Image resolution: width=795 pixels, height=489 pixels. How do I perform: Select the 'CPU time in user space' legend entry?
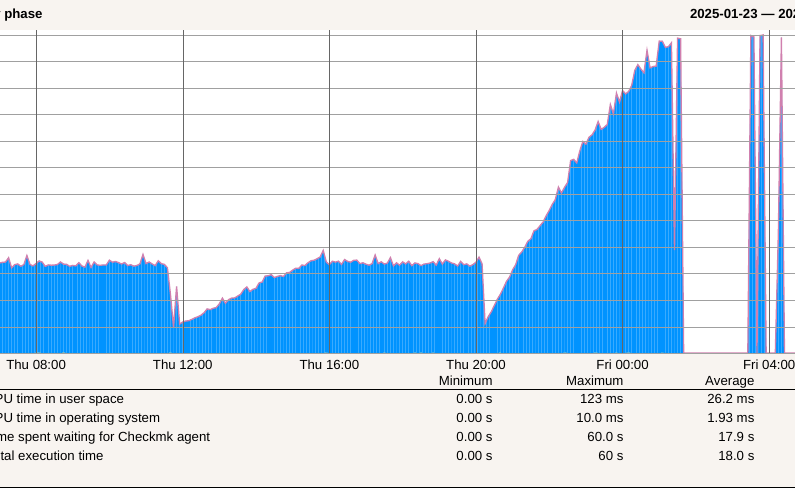pos(62,399)
